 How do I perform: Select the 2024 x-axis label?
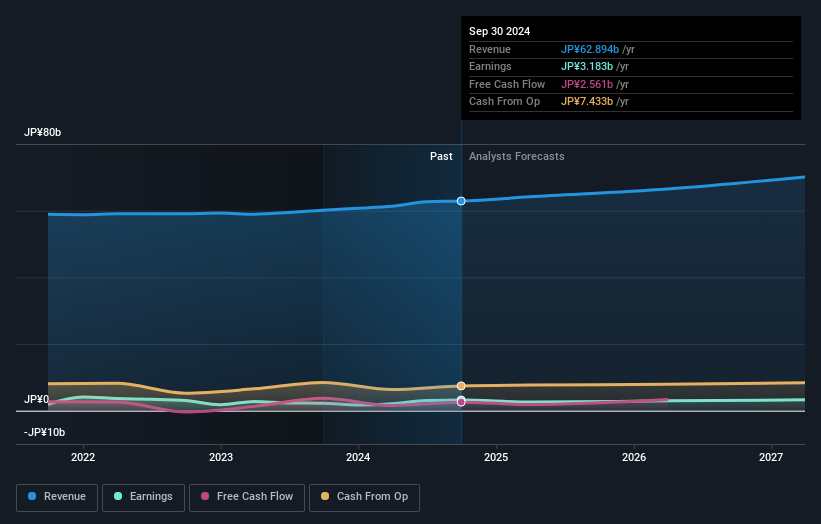(358, 457)
